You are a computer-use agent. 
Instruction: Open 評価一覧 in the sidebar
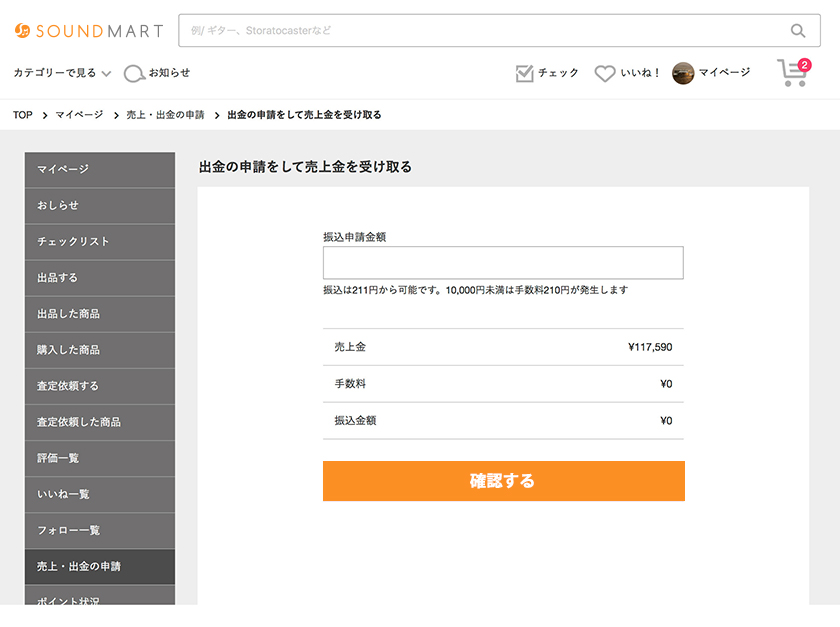click(100, 458)
